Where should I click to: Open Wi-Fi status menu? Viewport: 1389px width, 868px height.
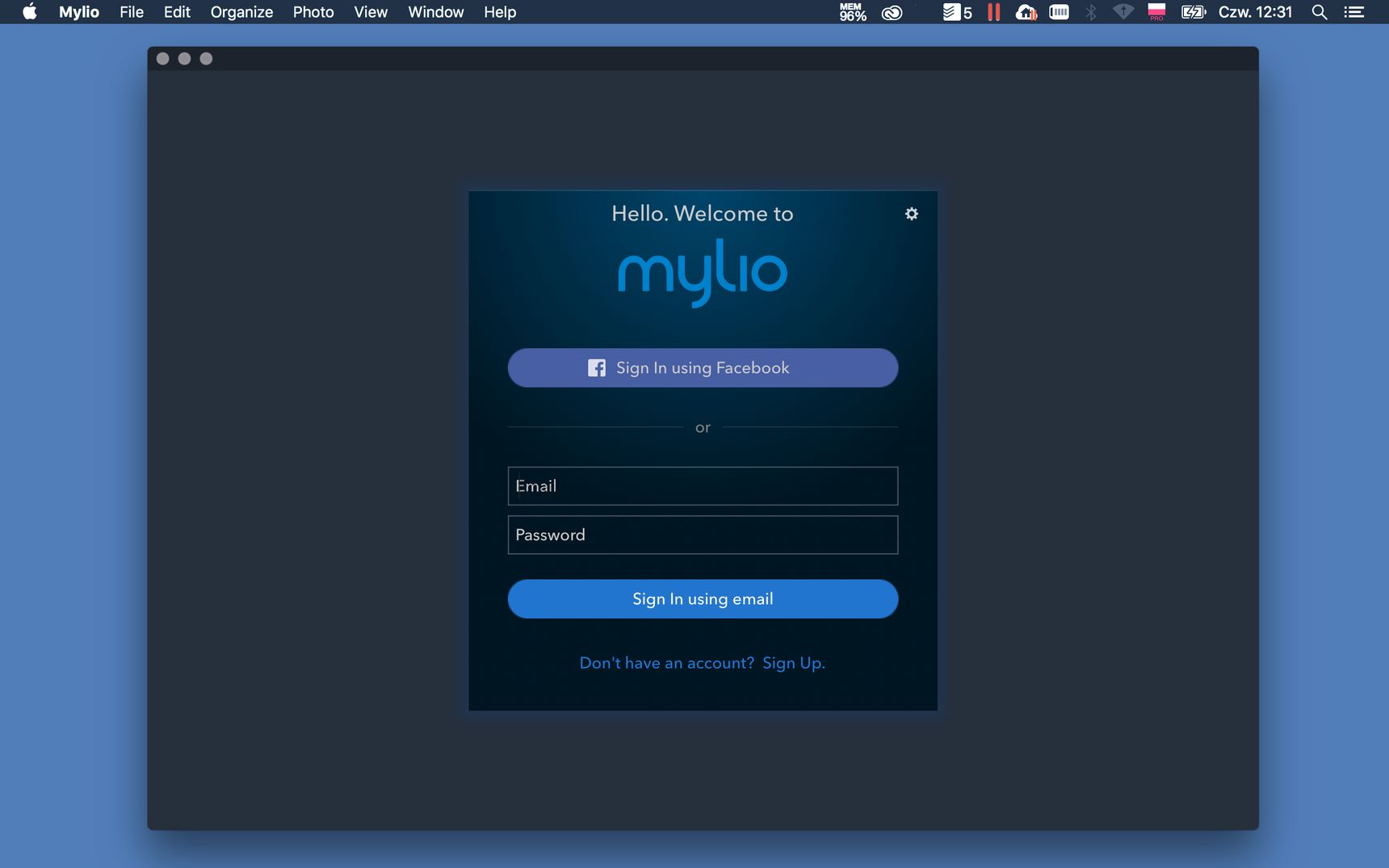1123,12
